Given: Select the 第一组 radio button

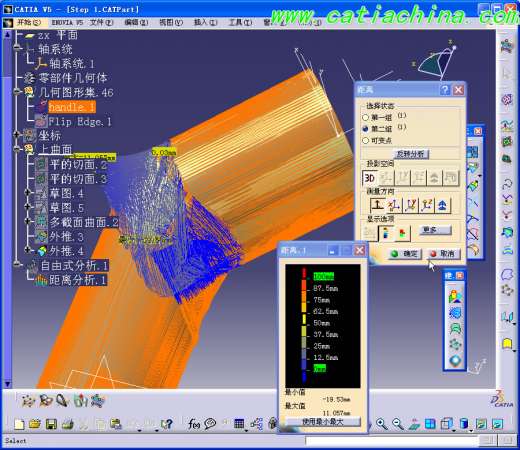Looking at the screenshot, I should (x=365, y=117).
